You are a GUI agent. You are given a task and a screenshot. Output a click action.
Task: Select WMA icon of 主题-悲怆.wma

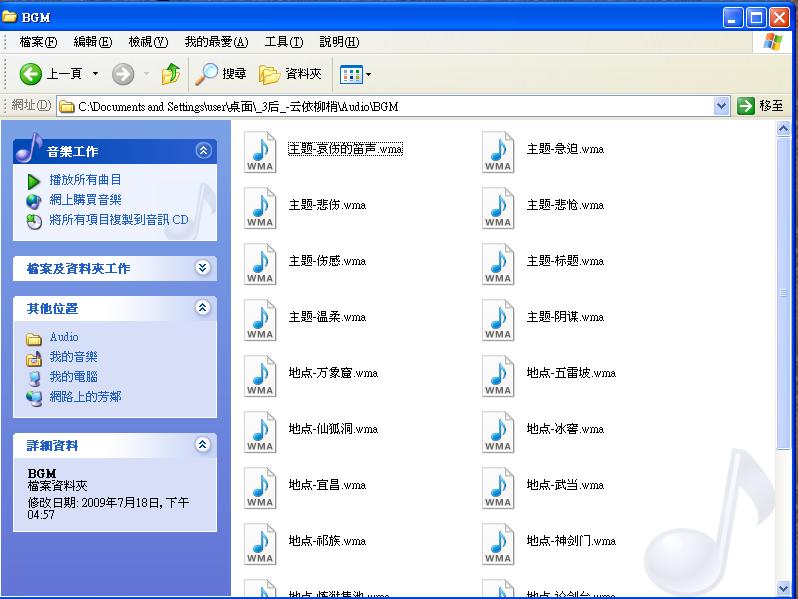(498, 208)
